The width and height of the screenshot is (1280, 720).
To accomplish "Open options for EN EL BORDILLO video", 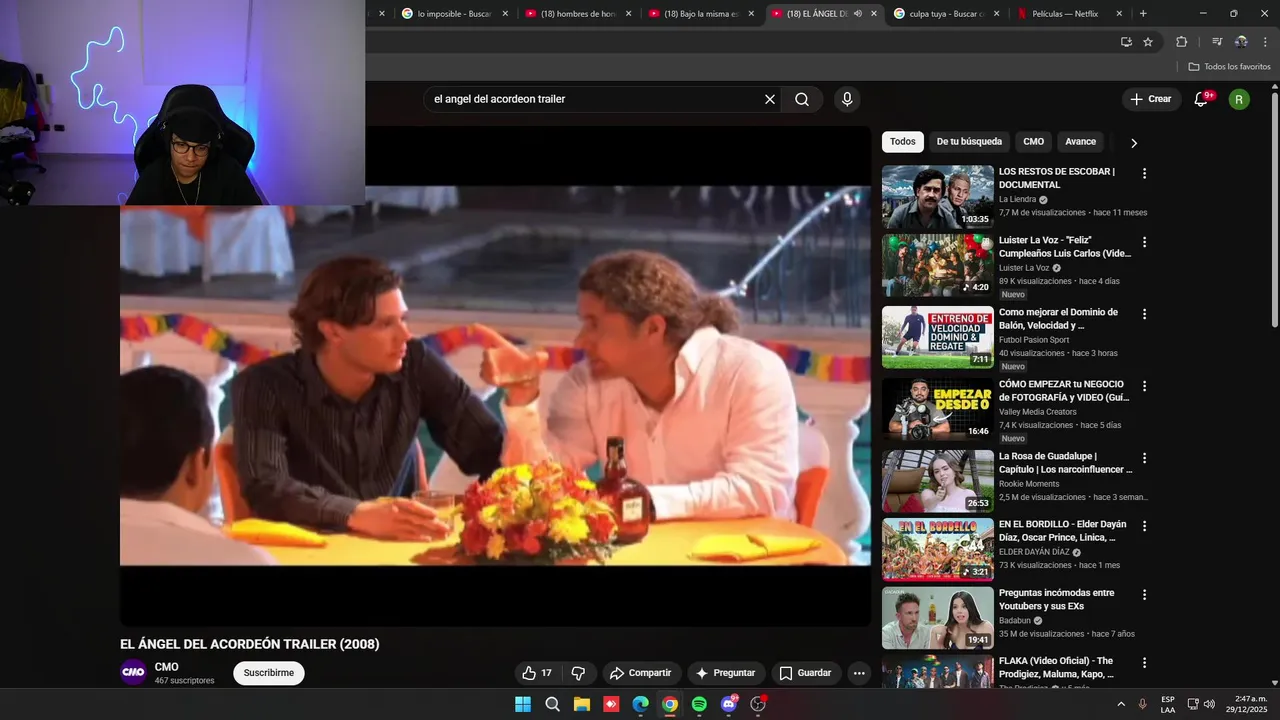I will 1144,526.
